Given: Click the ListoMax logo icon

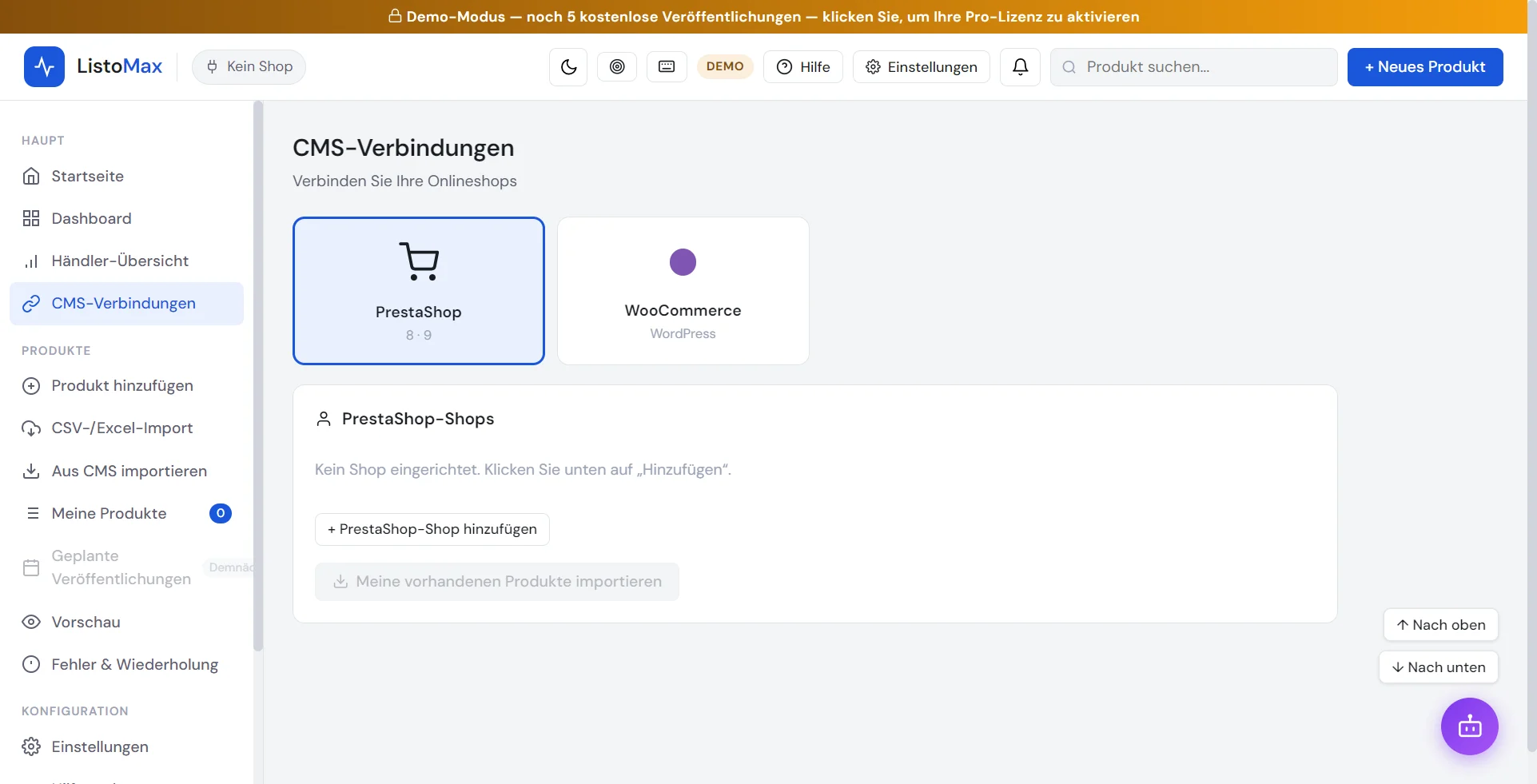Looking at the screenshot, I should 44,66.
